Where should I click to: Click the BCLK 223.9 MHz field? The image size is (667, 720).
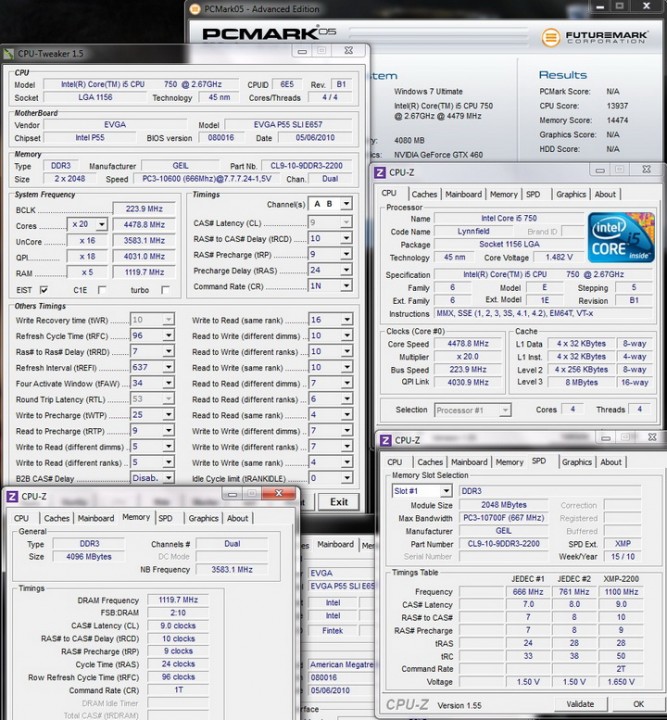pyautogui.click(x=144, y=209)
